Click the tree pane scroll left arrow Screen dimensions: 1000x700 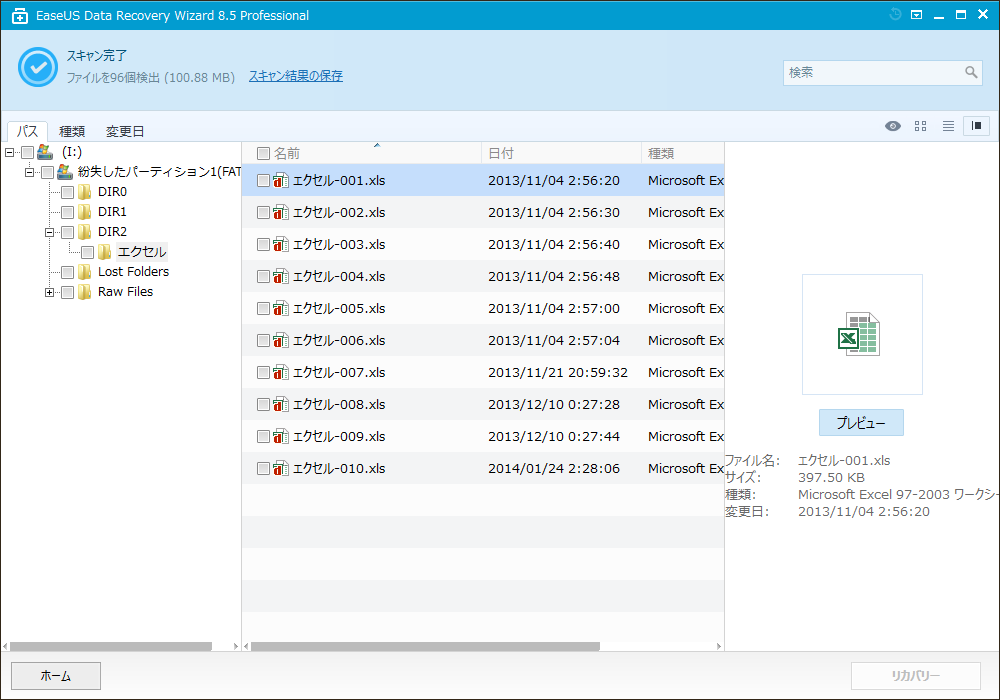[5, 646]
